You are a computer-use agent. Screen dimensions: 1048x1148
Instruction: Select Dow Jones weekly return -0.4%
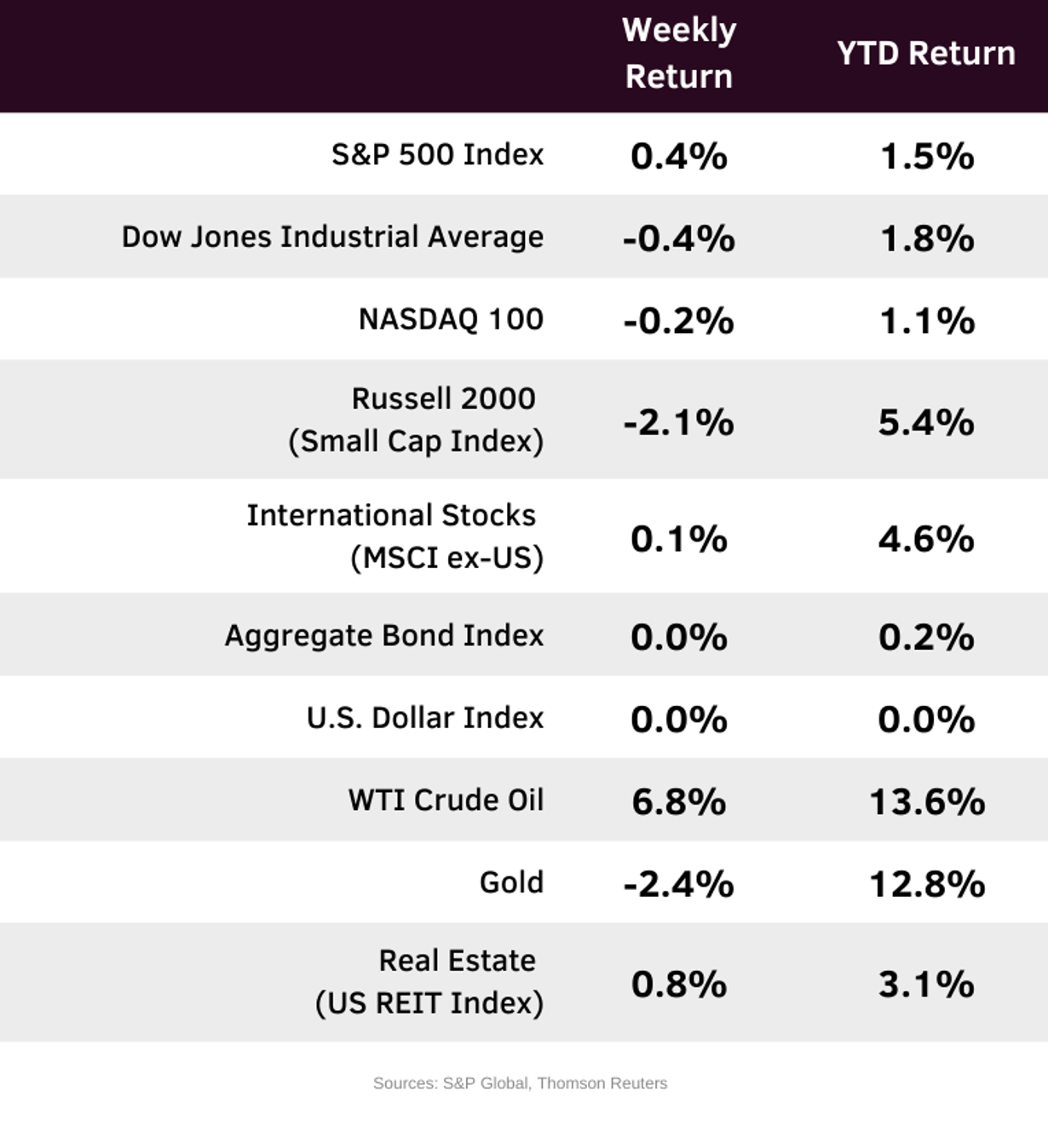click(x=678, y=239)
